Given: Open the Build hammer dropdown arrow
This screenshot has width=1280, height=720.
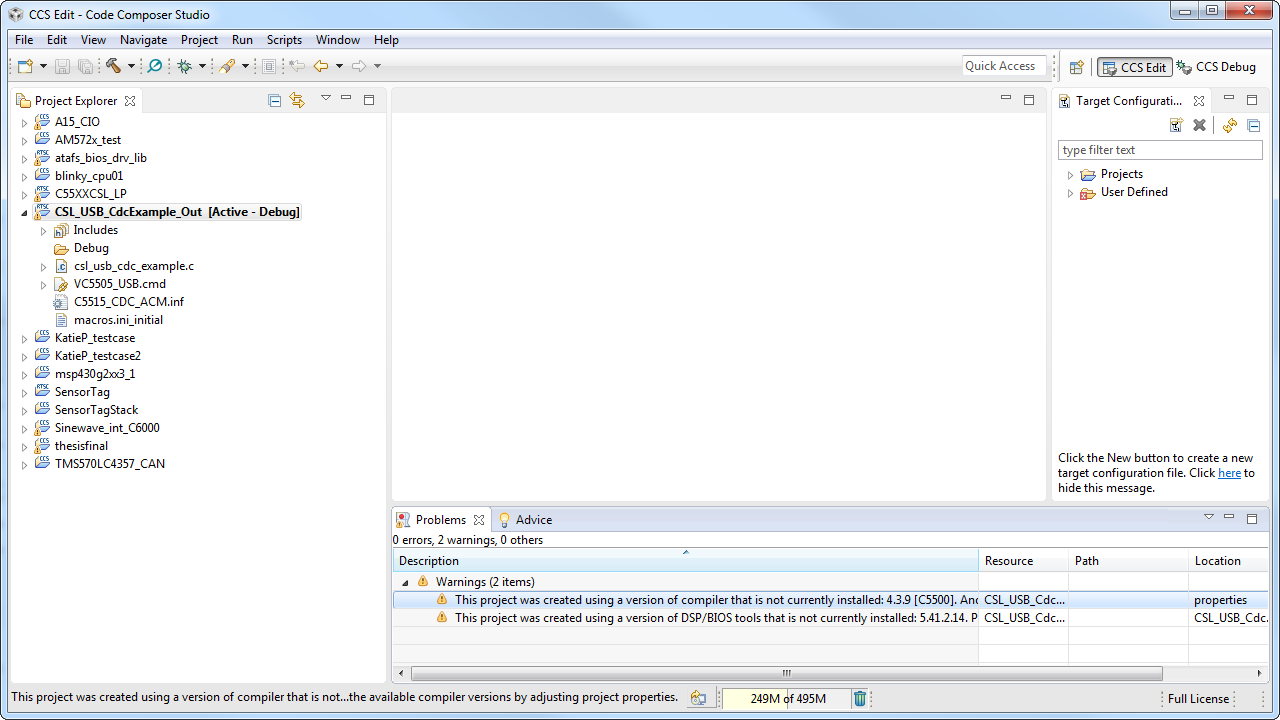Looking at the screenshot, I should [x=131, y=66].
